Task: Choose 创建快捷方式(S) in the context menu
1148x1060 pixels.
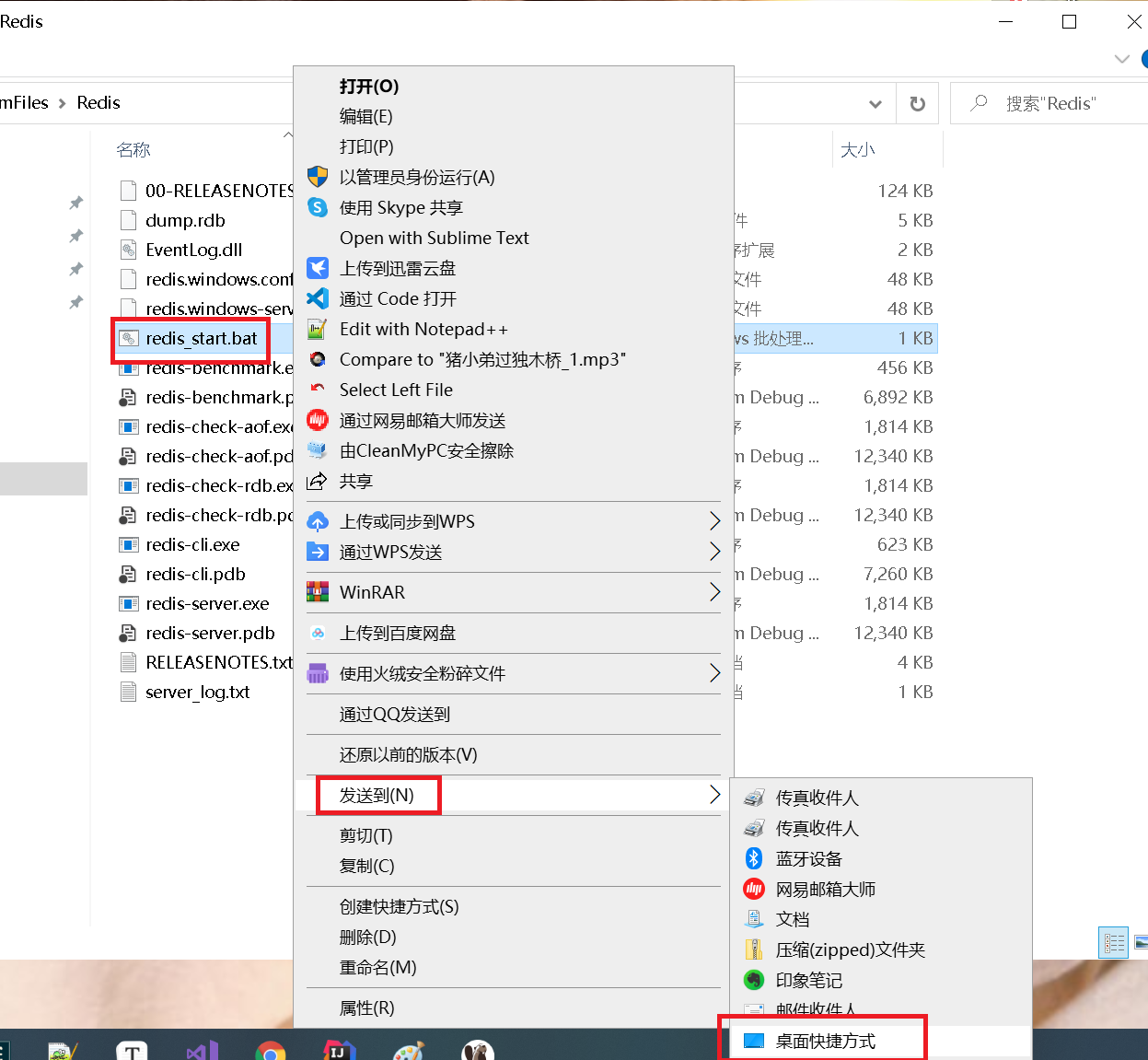Action: [400, 906]
